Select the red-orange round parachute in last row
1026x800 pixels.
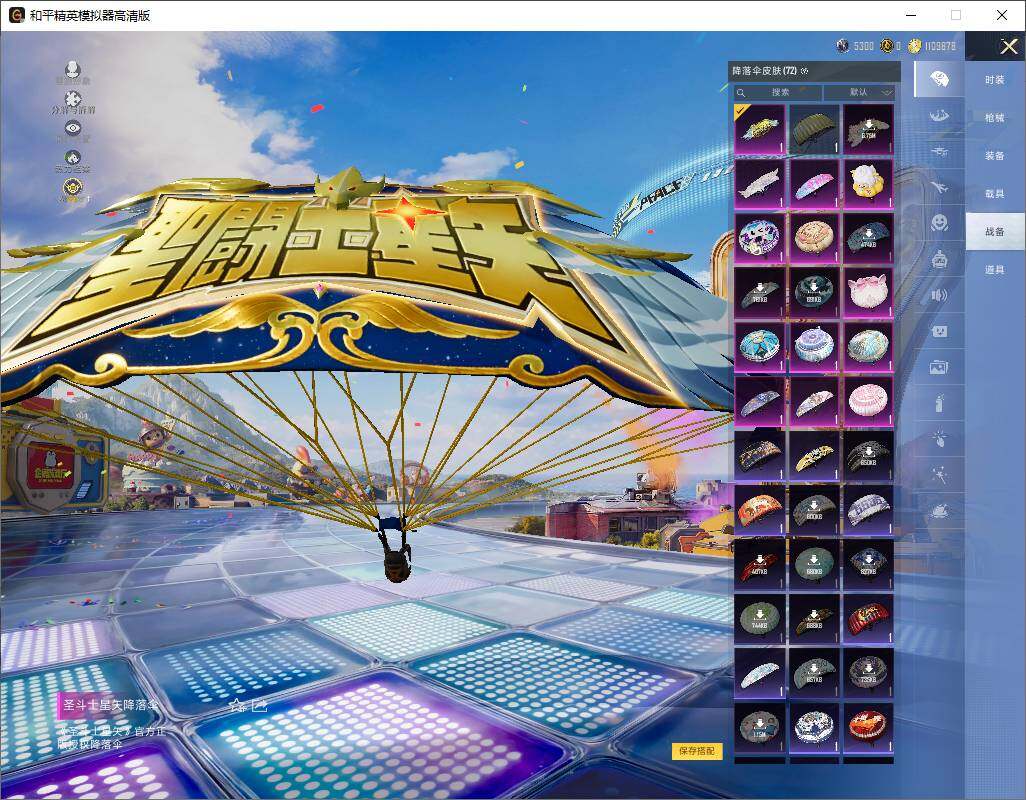coord(868,727)
